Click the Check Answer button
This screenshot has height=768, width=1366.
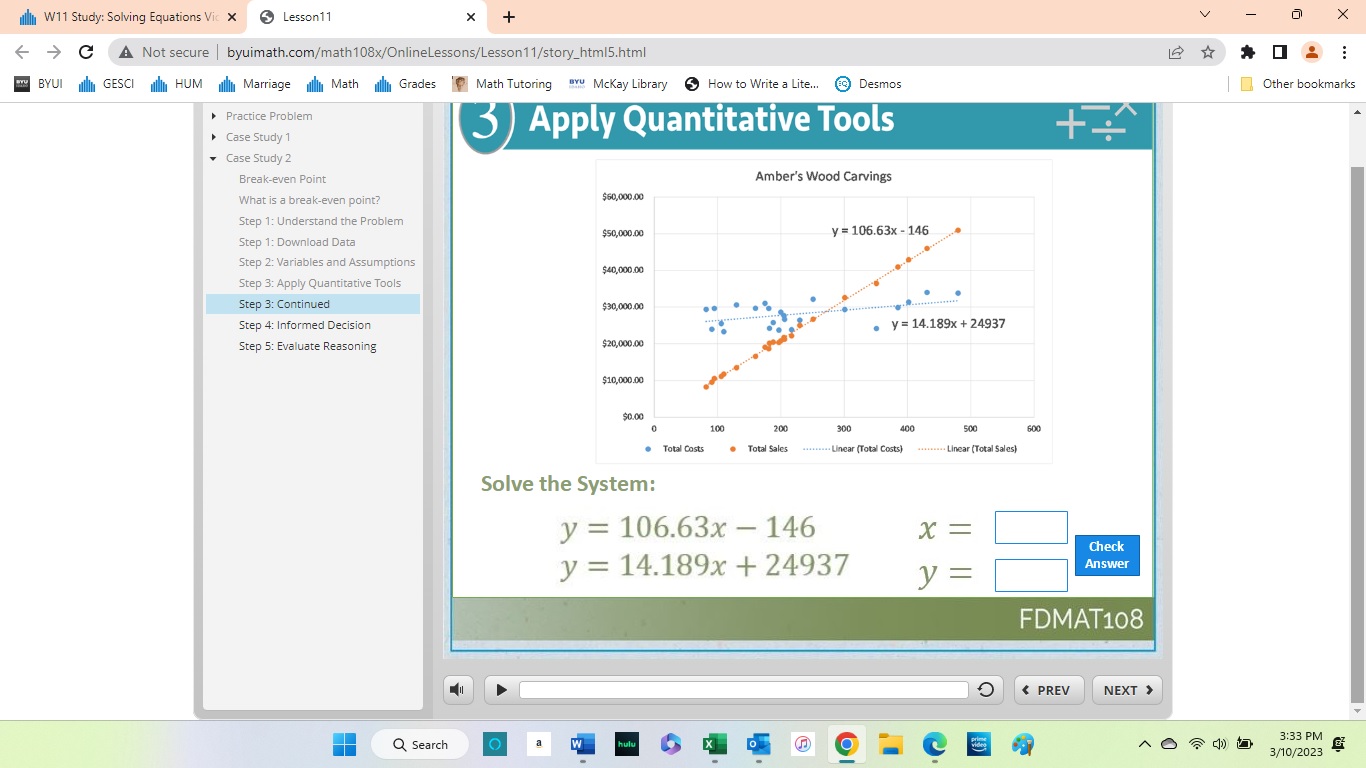[x=1107, y=555]
